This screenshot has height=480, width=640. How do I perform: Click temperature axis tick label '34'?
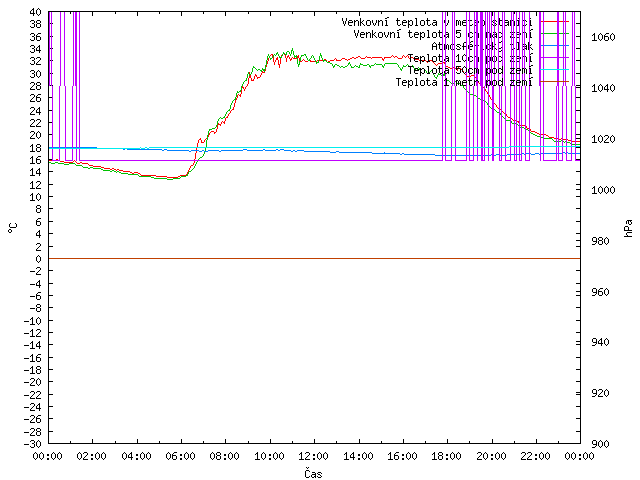pos(36,49)
